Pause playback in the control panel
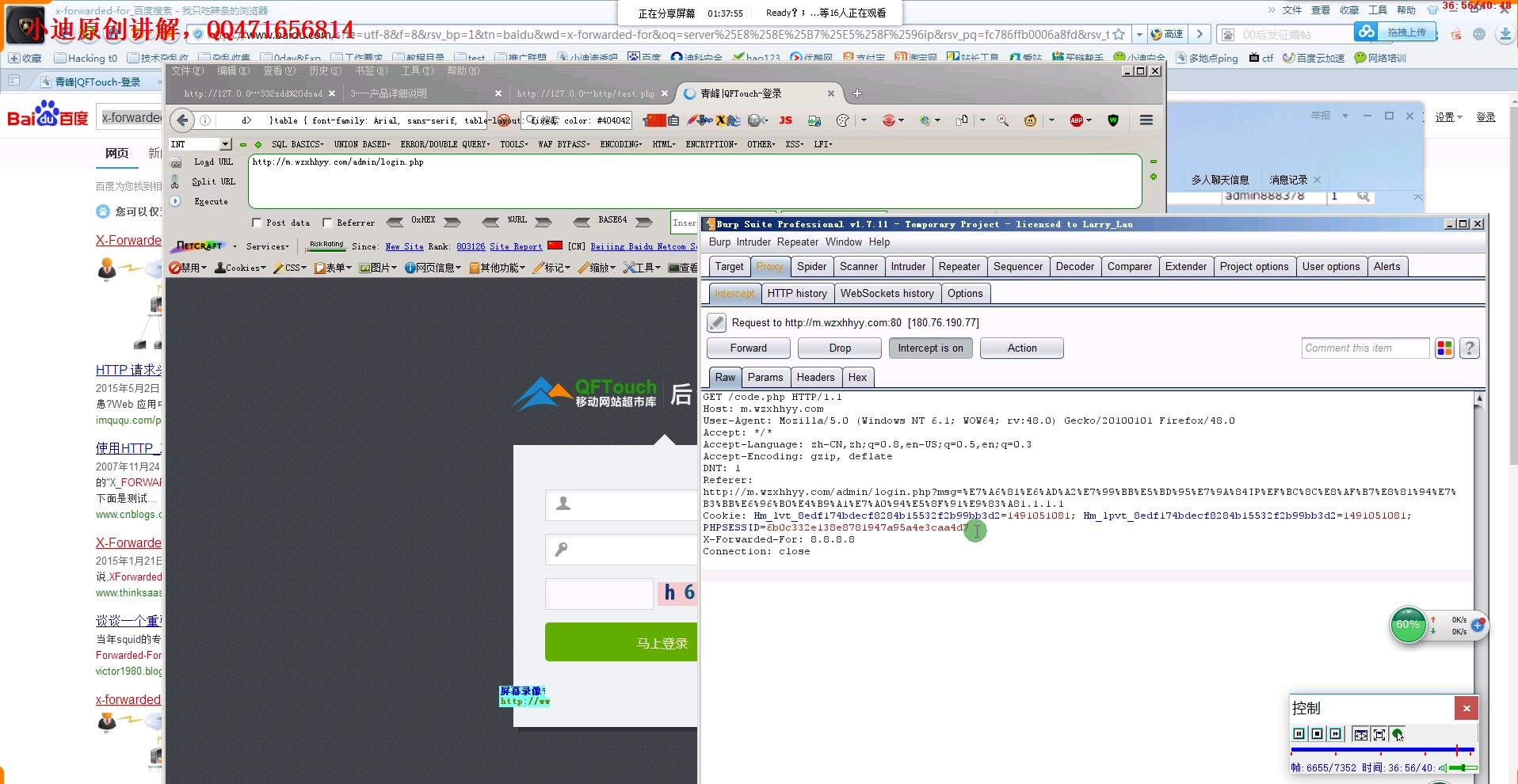This screenshot has width=1518, height=784. tap(1299, 734)
